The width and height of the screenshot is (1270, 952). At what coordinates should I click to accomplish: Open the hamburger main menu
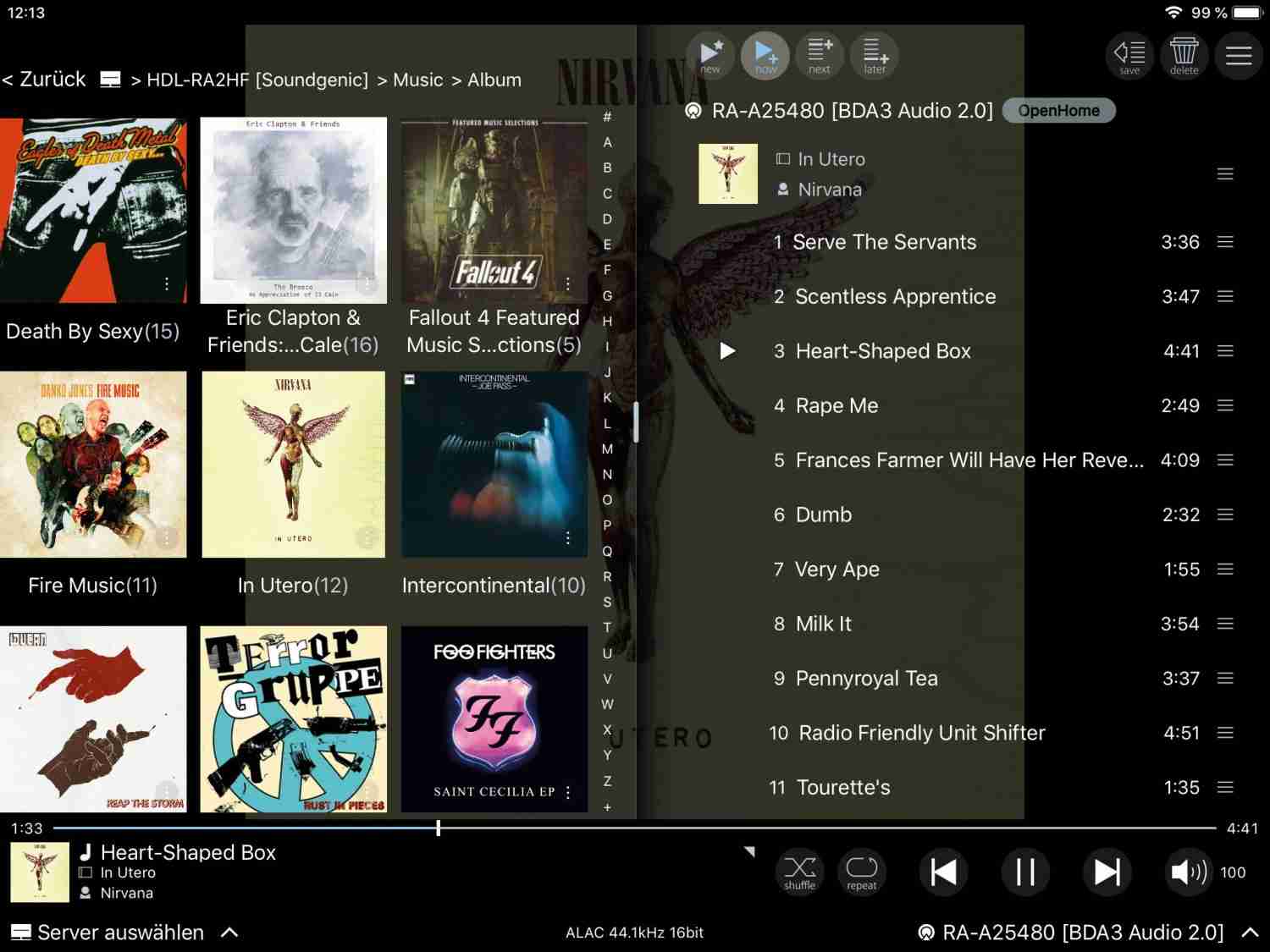click(x=1239, y=56)
